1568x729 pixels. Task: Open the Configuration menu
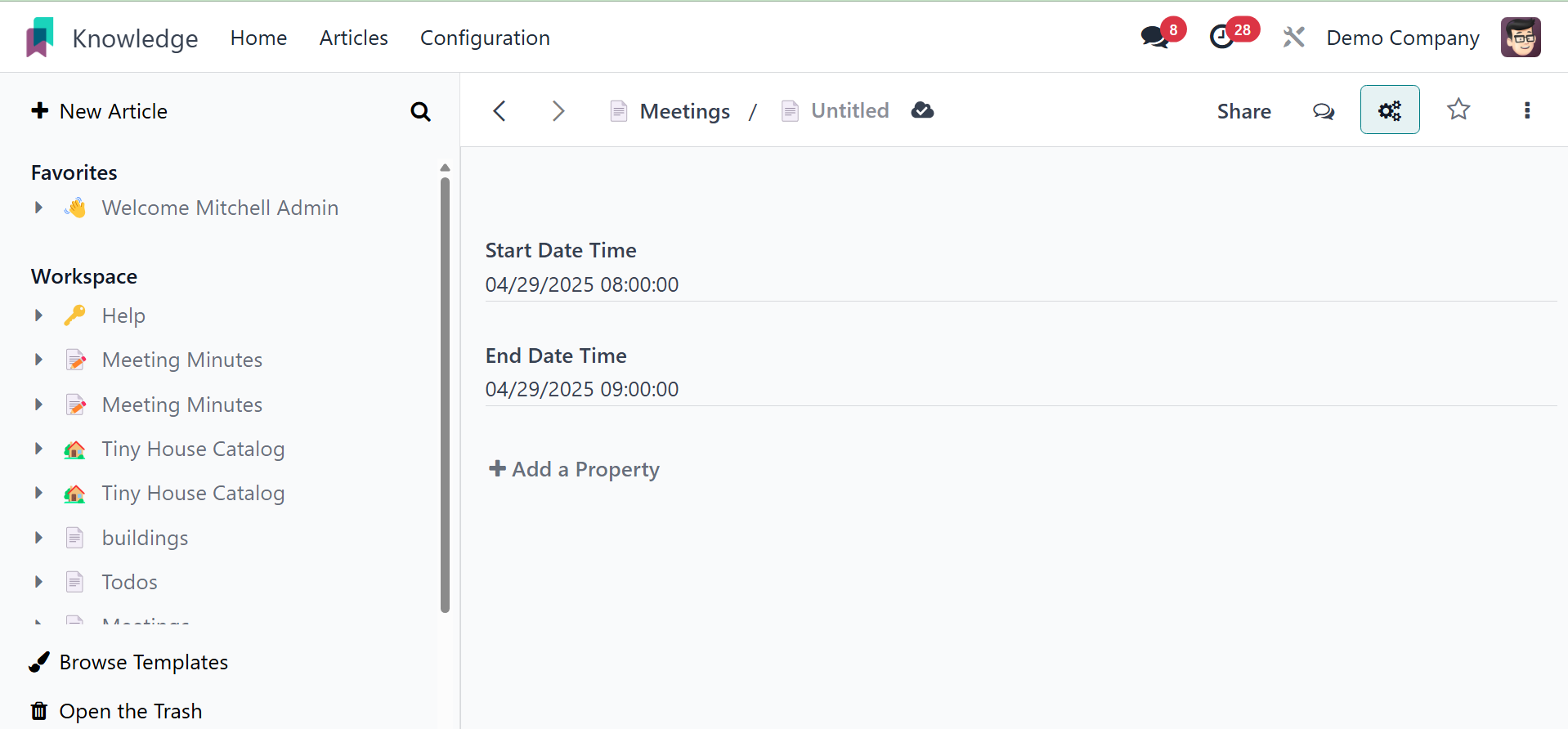485,38
